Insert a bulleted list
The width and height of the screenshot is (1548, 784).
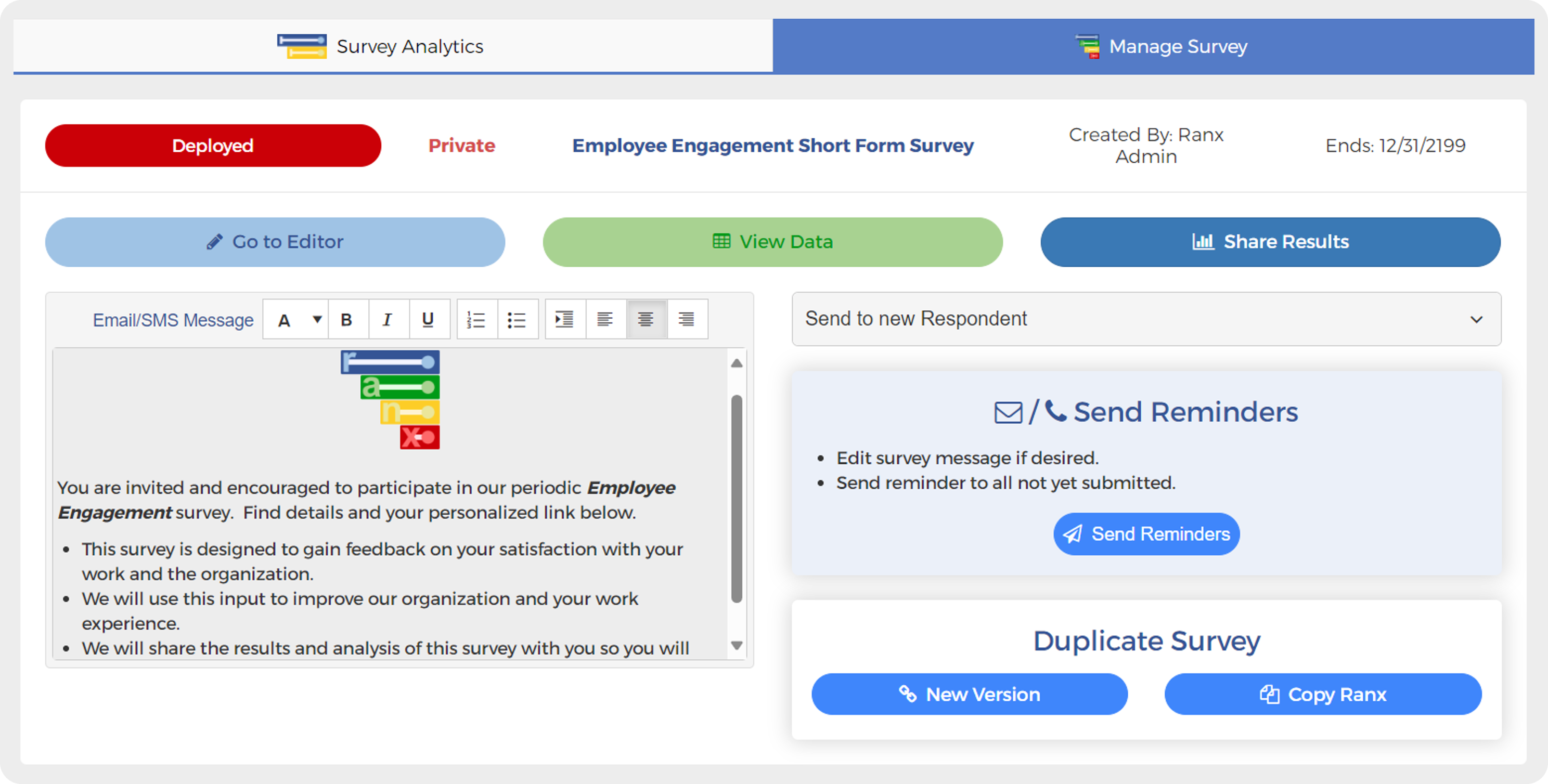(x=517, y=320)
